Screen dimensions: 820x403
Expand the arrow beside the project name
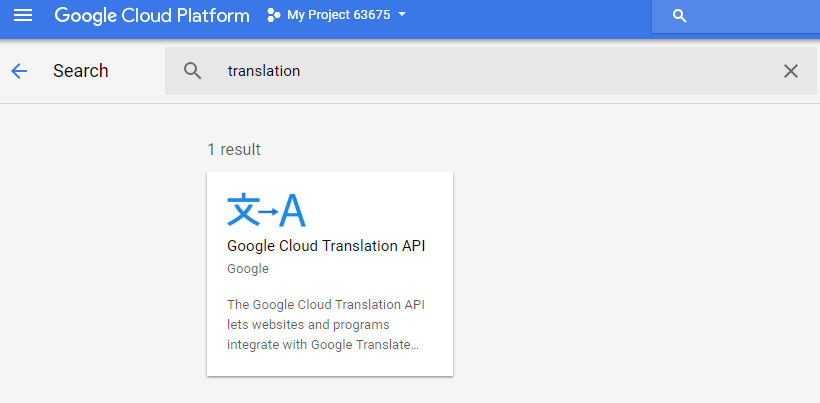coord(402,16)
